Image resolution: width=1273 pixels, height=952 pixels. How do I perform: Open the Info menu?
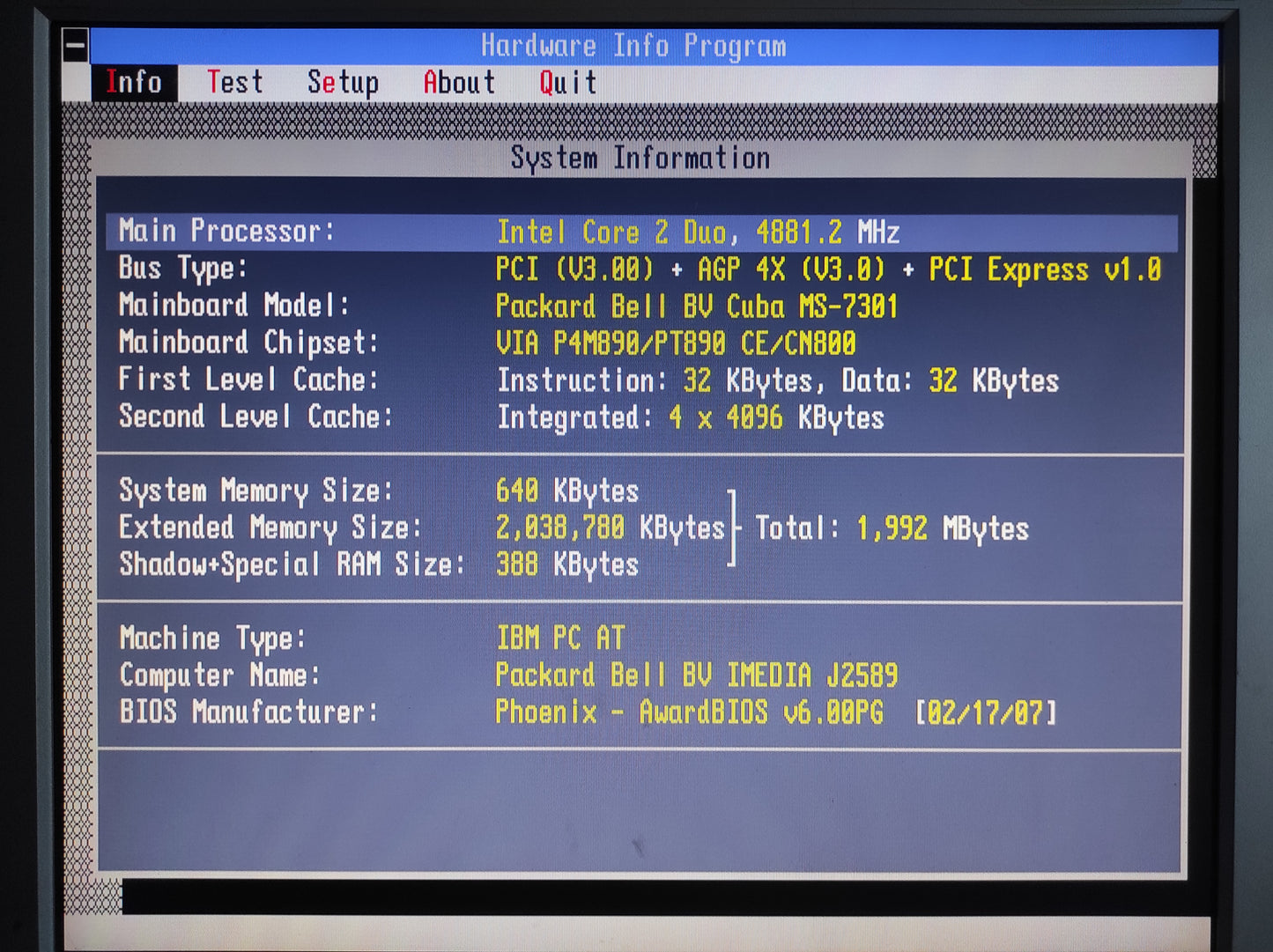point(133,82)
